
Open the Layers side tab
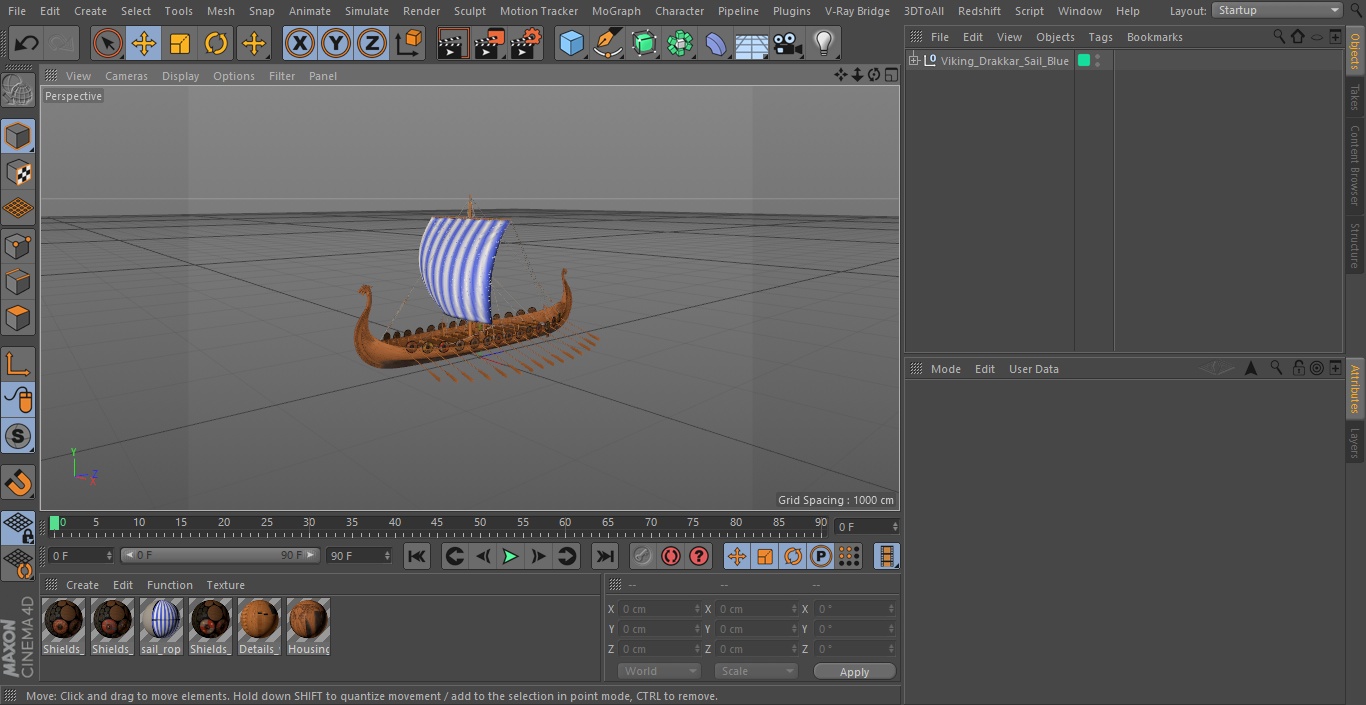[x=1355, y=442]
